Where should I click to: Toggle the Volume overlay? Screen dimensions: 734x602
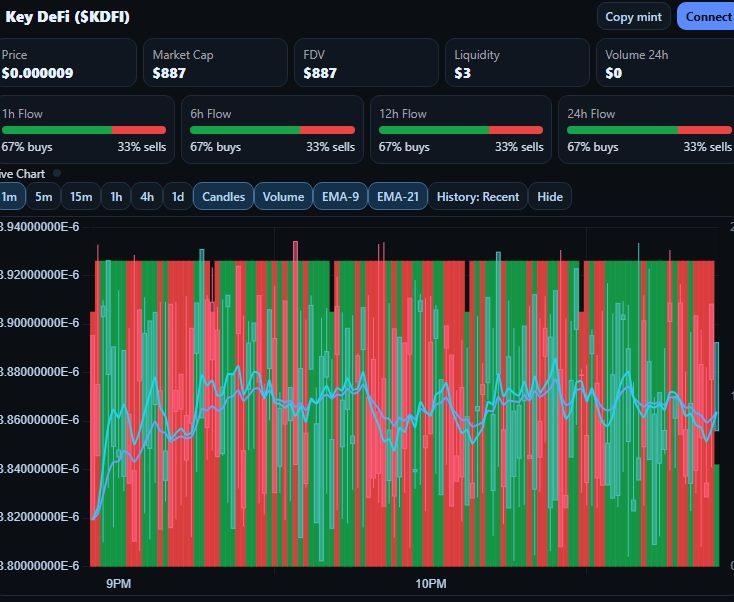click(x=283, y=197)
